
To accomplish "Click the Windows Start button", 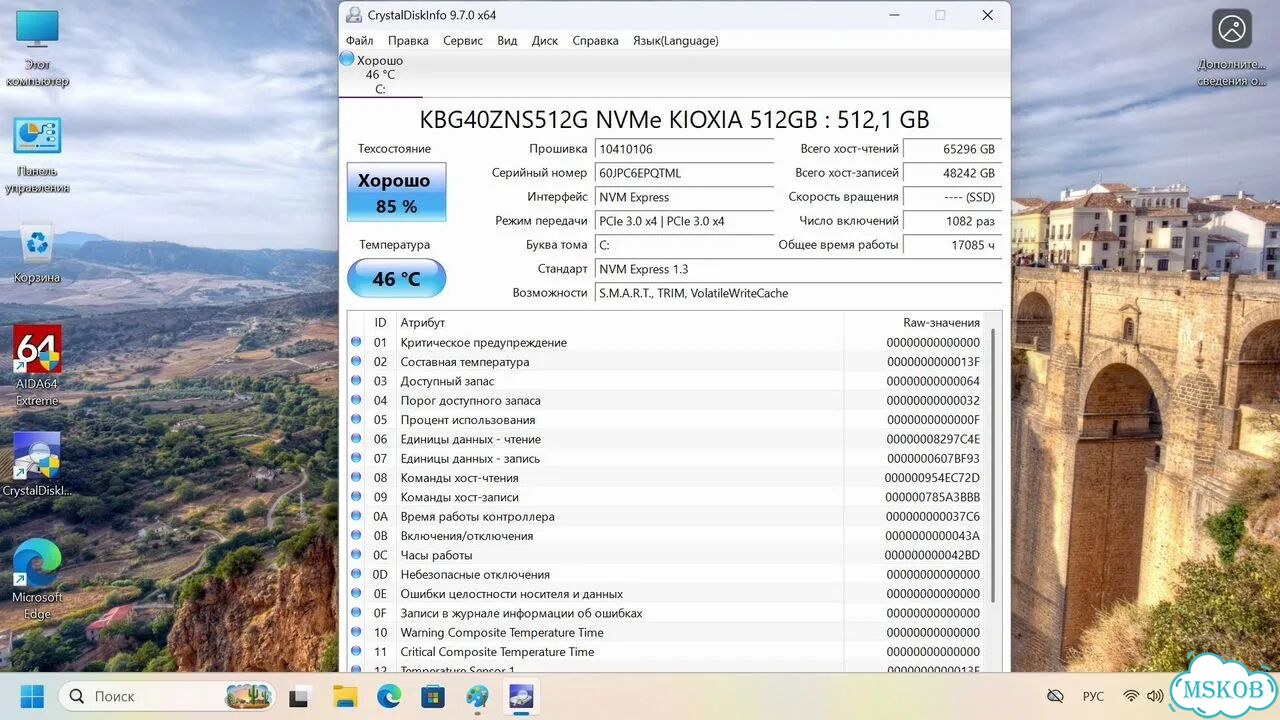I will (x=32, y=696).
